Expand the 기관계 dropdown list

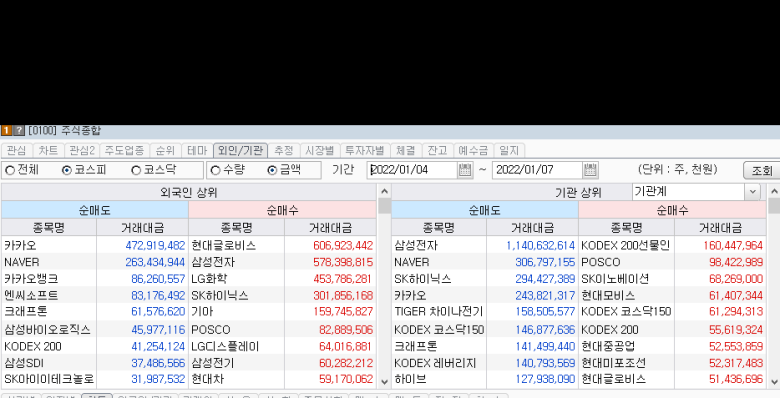(752, 192)
